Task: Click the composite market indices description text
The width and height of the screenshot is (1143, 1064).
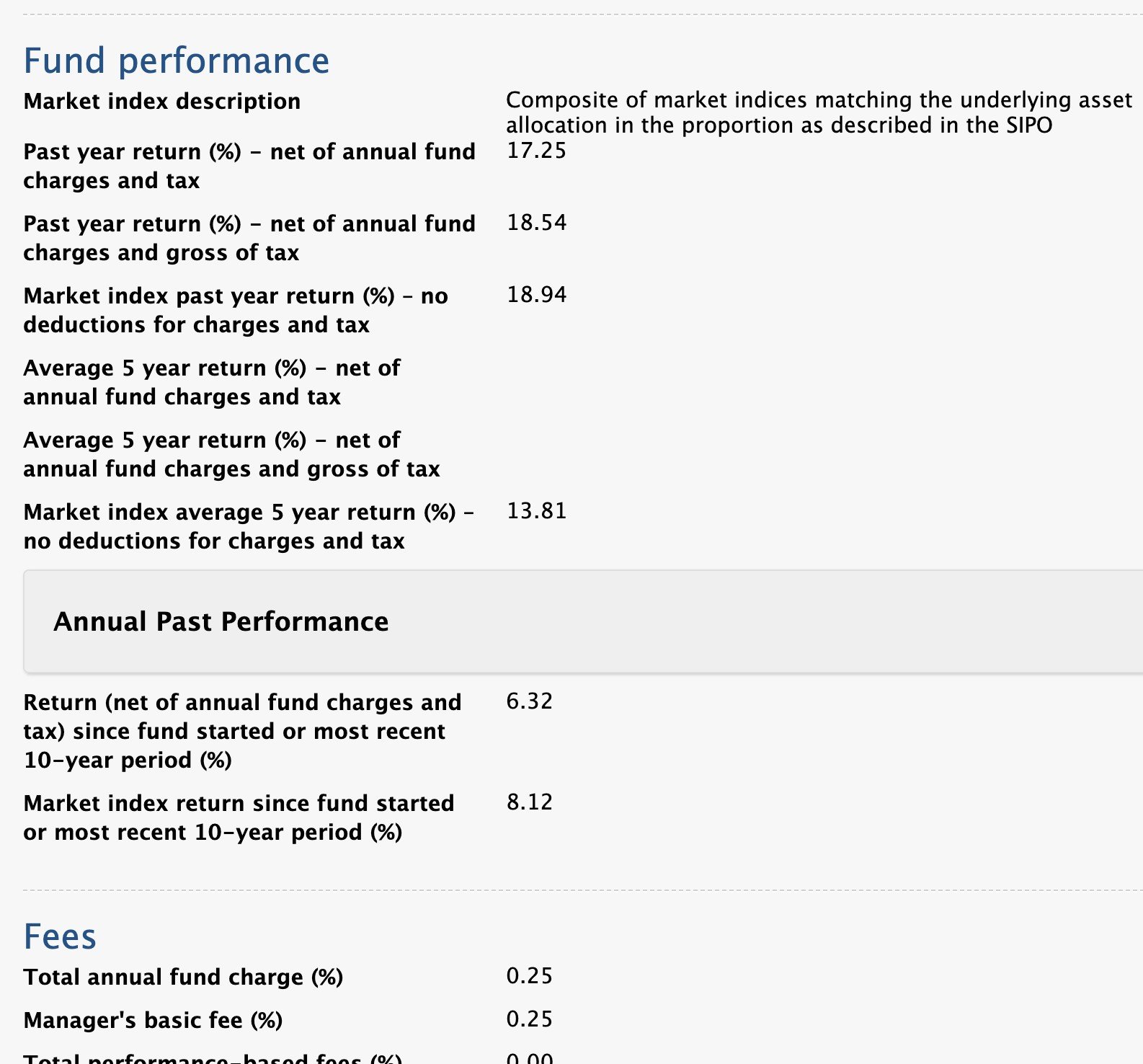Action: click(819, 112)
